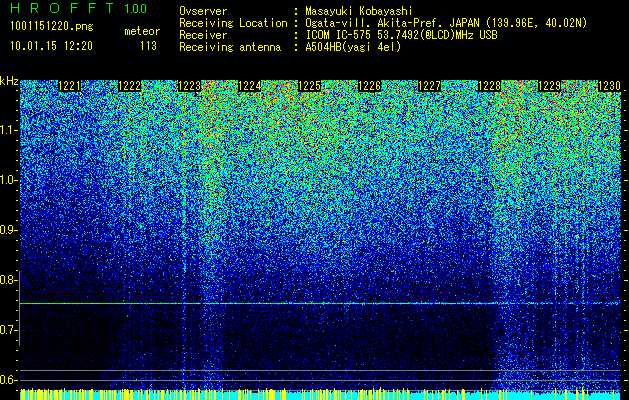Click the 1227 time marker

click(430, 86)
